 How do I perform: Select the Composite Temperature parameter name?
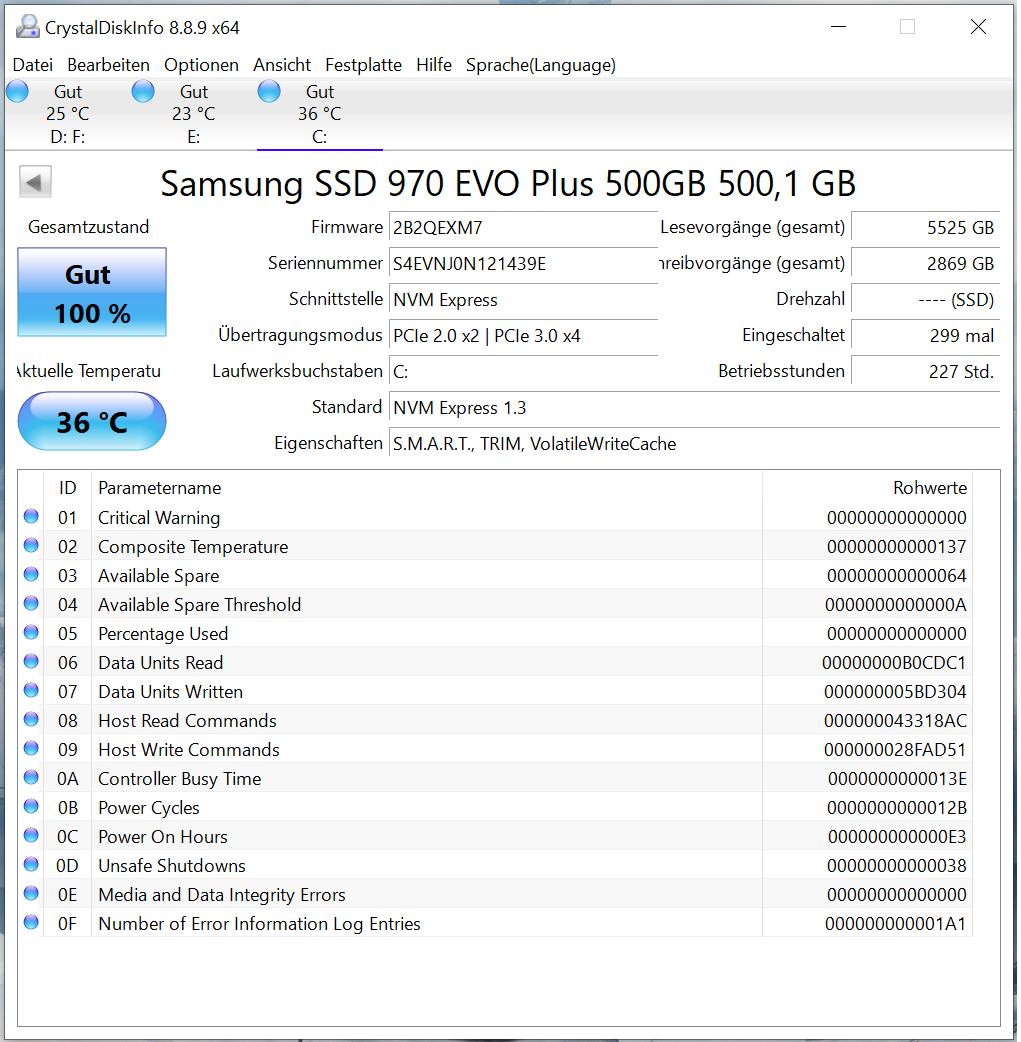tap(193, 547)
